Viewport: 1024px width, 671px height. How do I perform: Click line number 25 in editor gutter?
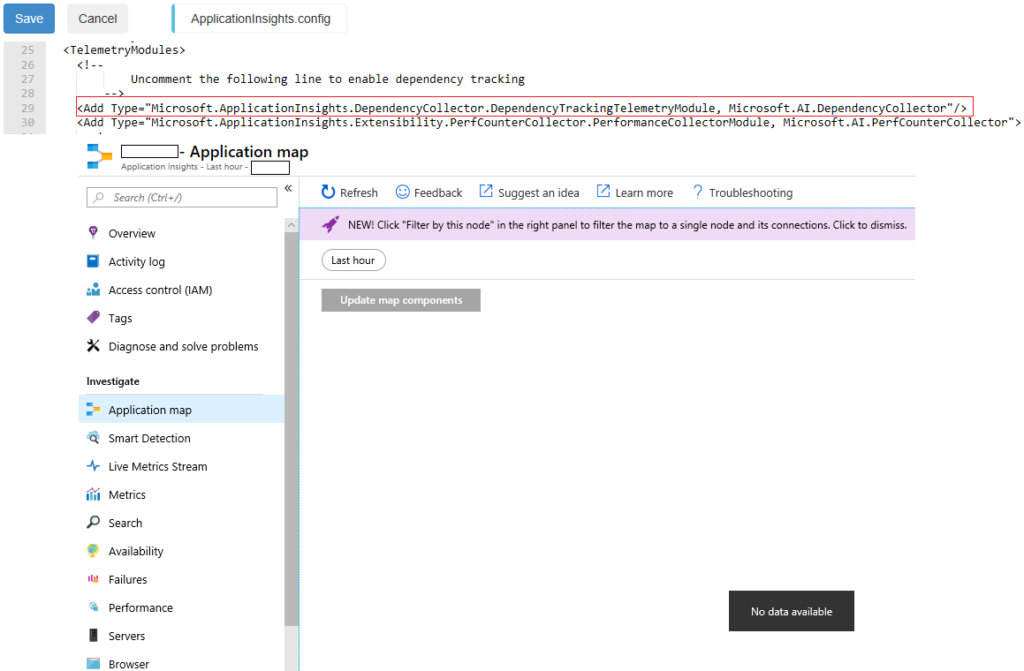27,50
